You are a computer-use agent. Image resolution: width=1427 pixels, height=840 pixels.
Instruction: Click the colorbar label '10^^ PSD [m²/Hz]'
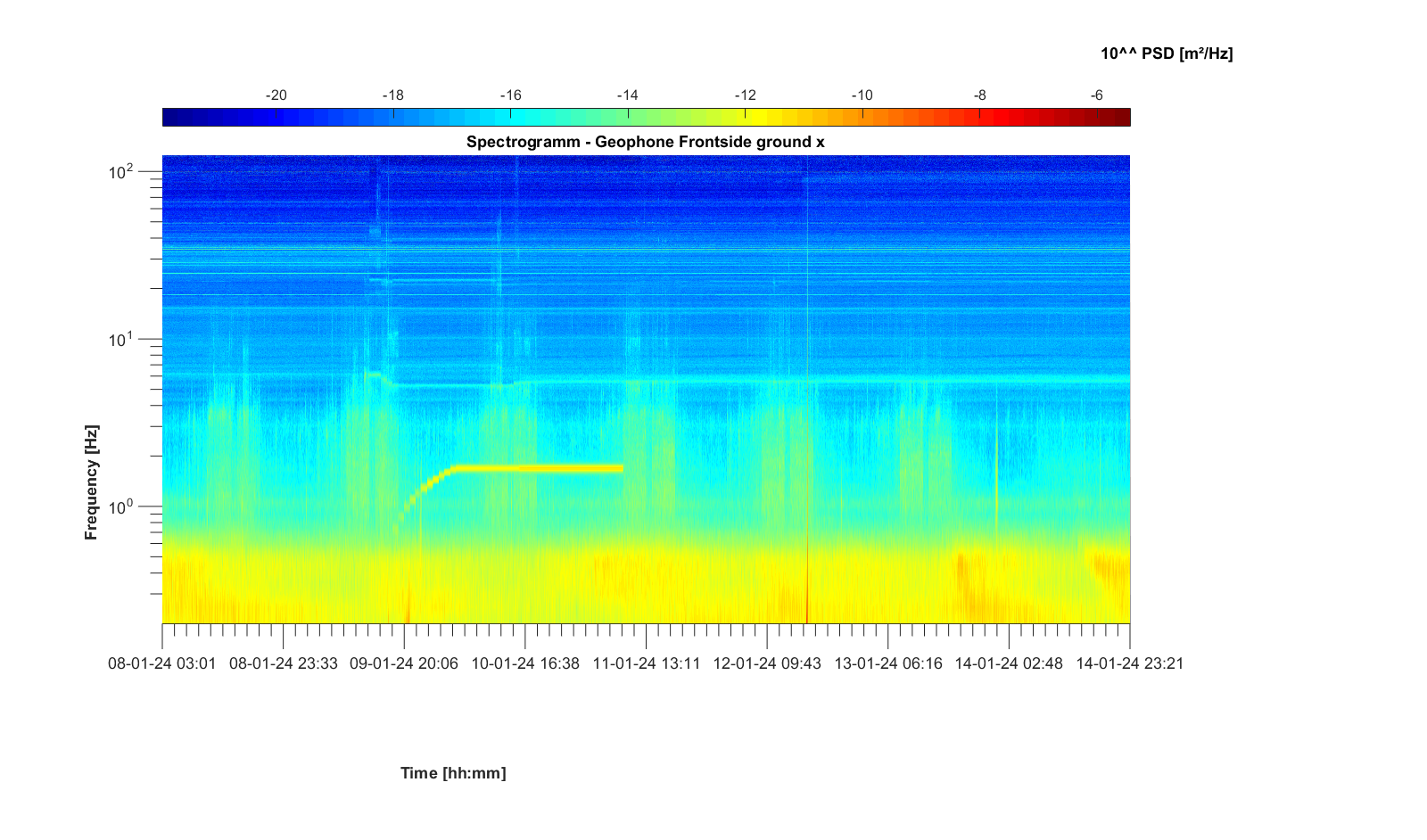click(x=1167, y=54)
